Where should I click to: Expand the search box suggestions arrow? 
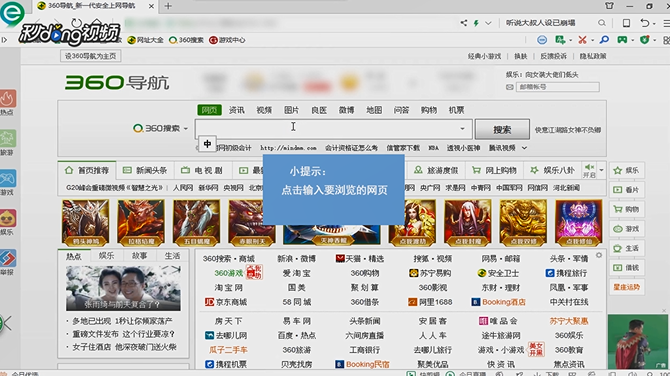click(x=462, y=129)
